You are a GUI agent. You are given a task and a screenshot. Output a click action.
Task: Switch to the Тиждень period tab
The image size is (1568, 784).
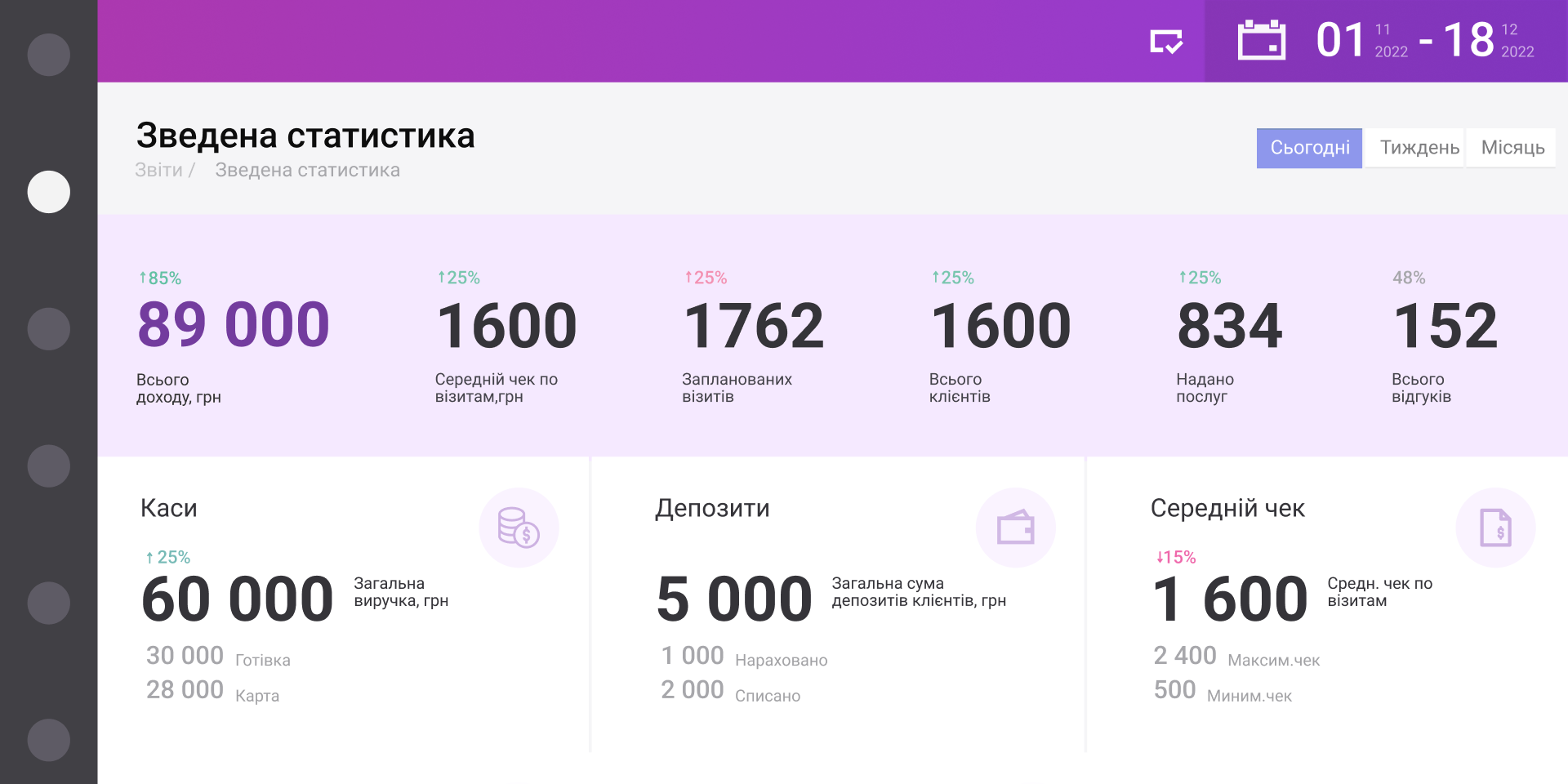click(x=1419, y=148)
